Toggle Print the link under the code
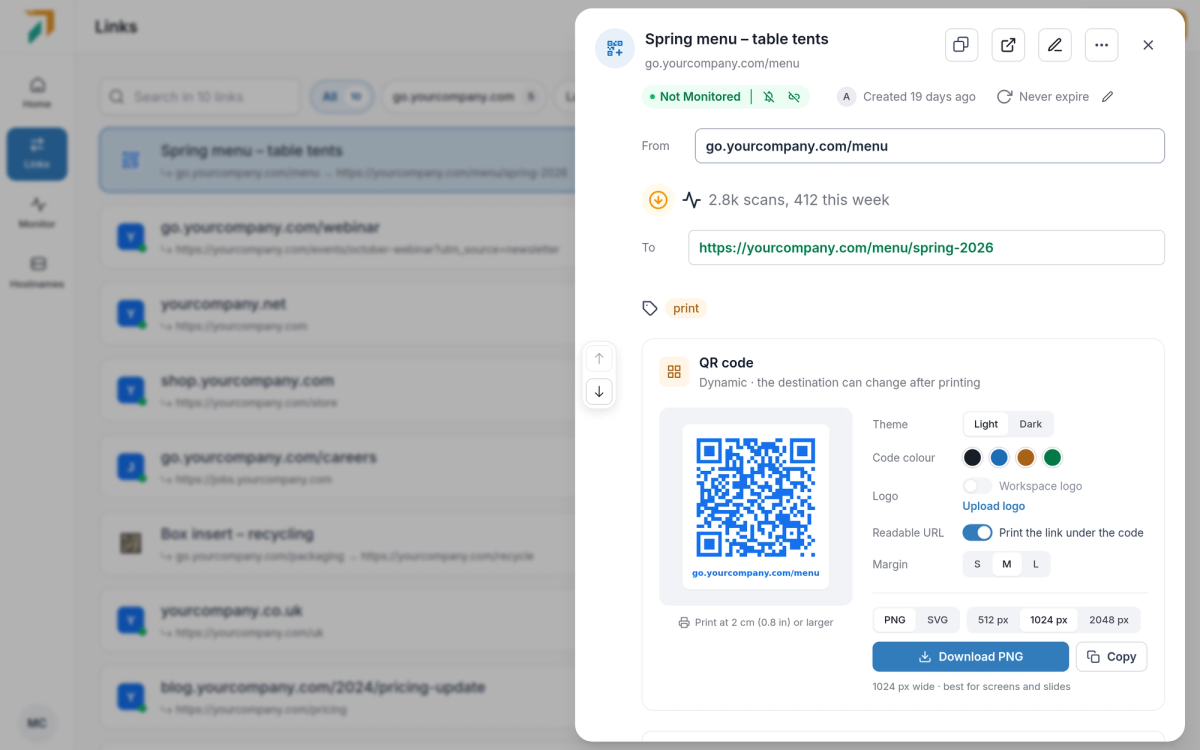This screenshot has width=1200, height=750. coord(977,533)
